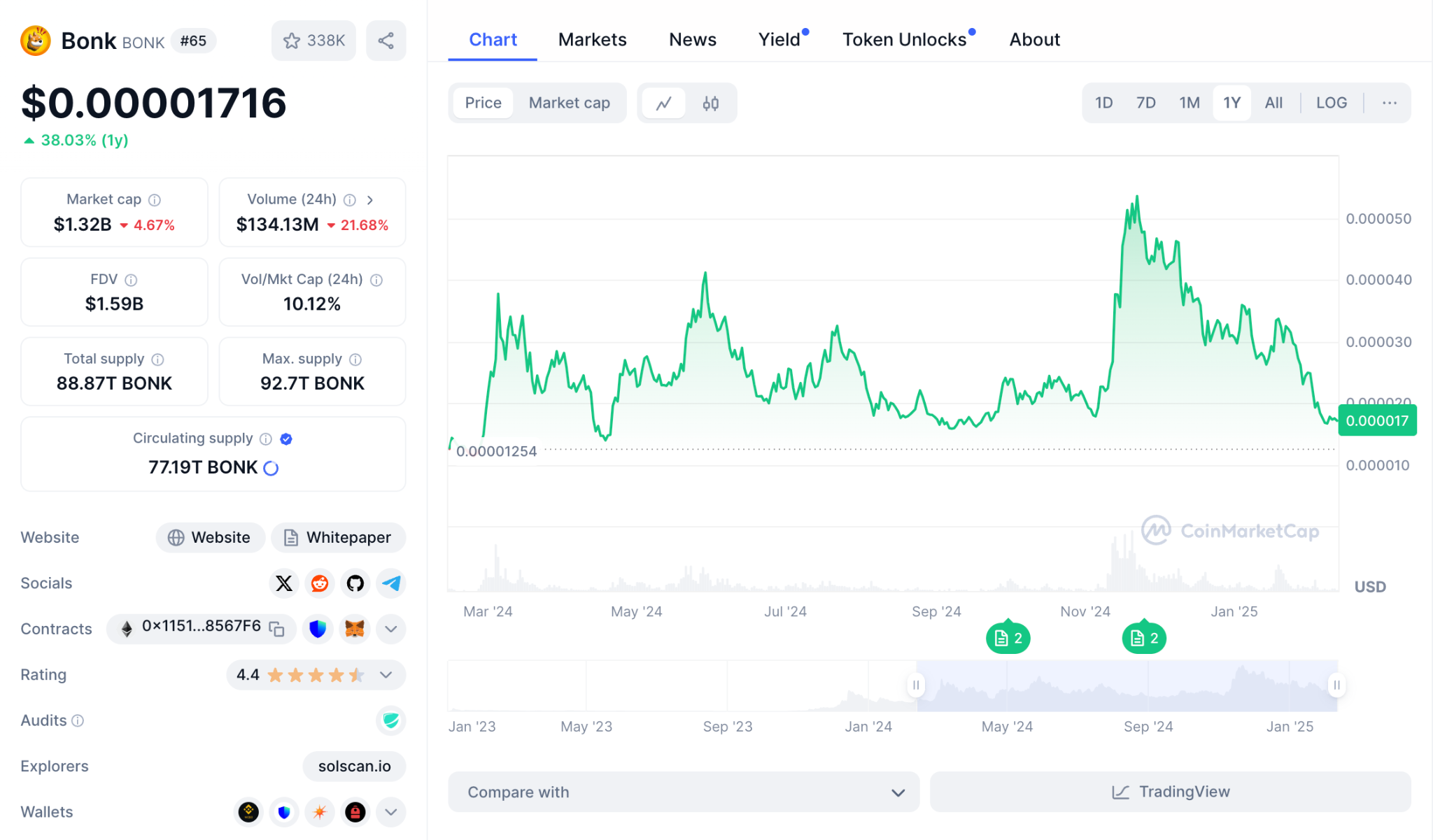Toggle LOG scale on chart

coord(1332,104)
